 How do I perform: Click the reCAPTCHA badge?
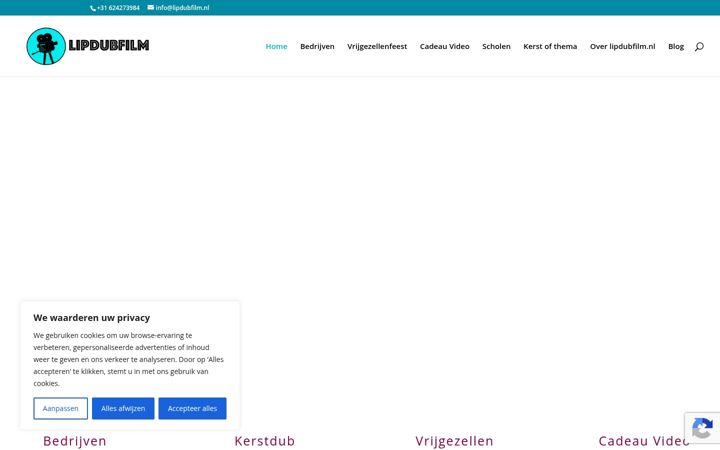tap(702, 428)
